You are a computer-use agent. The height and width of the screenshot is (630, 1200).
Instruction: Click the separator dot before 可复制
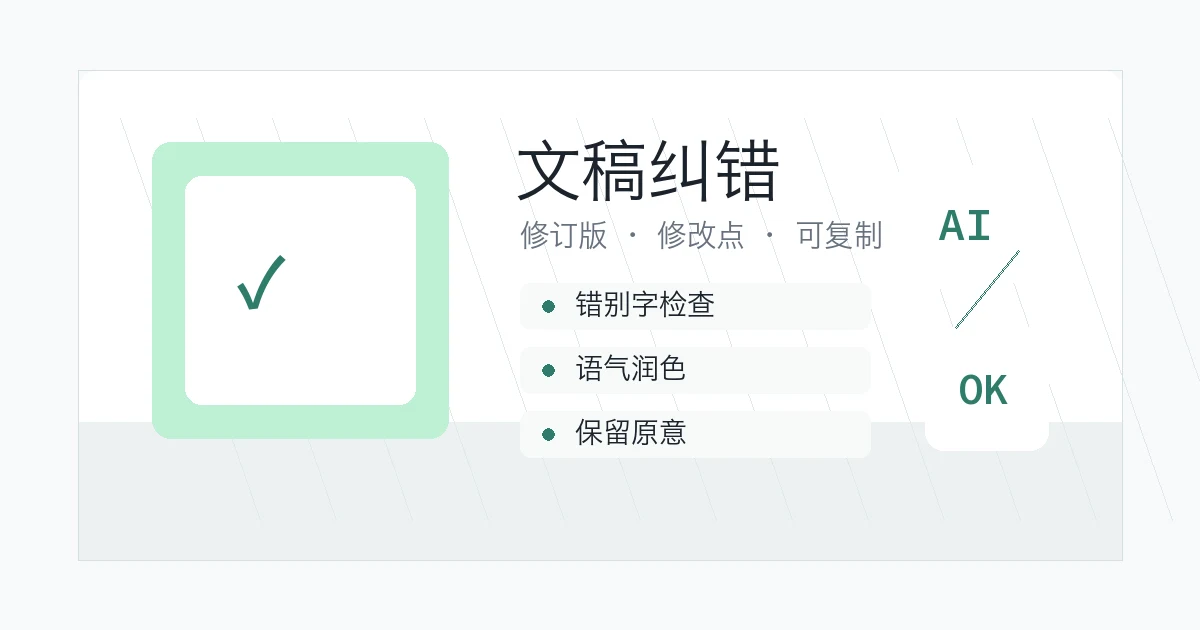tap(770, 236)
